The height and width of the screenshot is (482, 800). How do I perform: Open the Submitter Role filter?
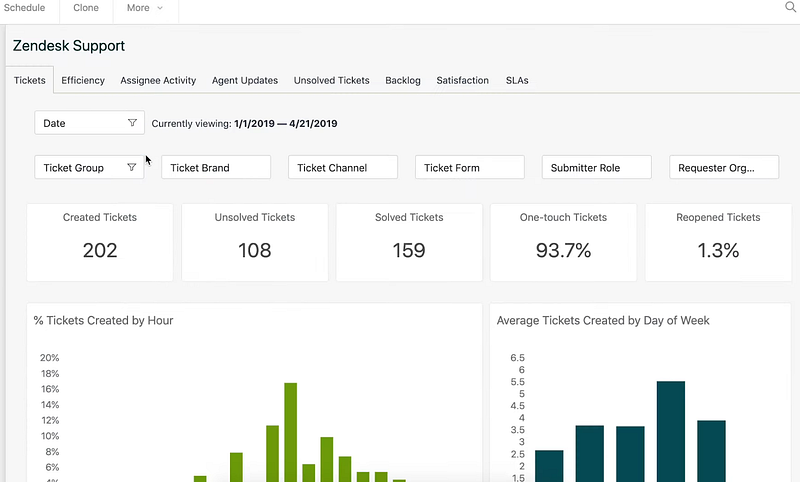coord(597,168)
